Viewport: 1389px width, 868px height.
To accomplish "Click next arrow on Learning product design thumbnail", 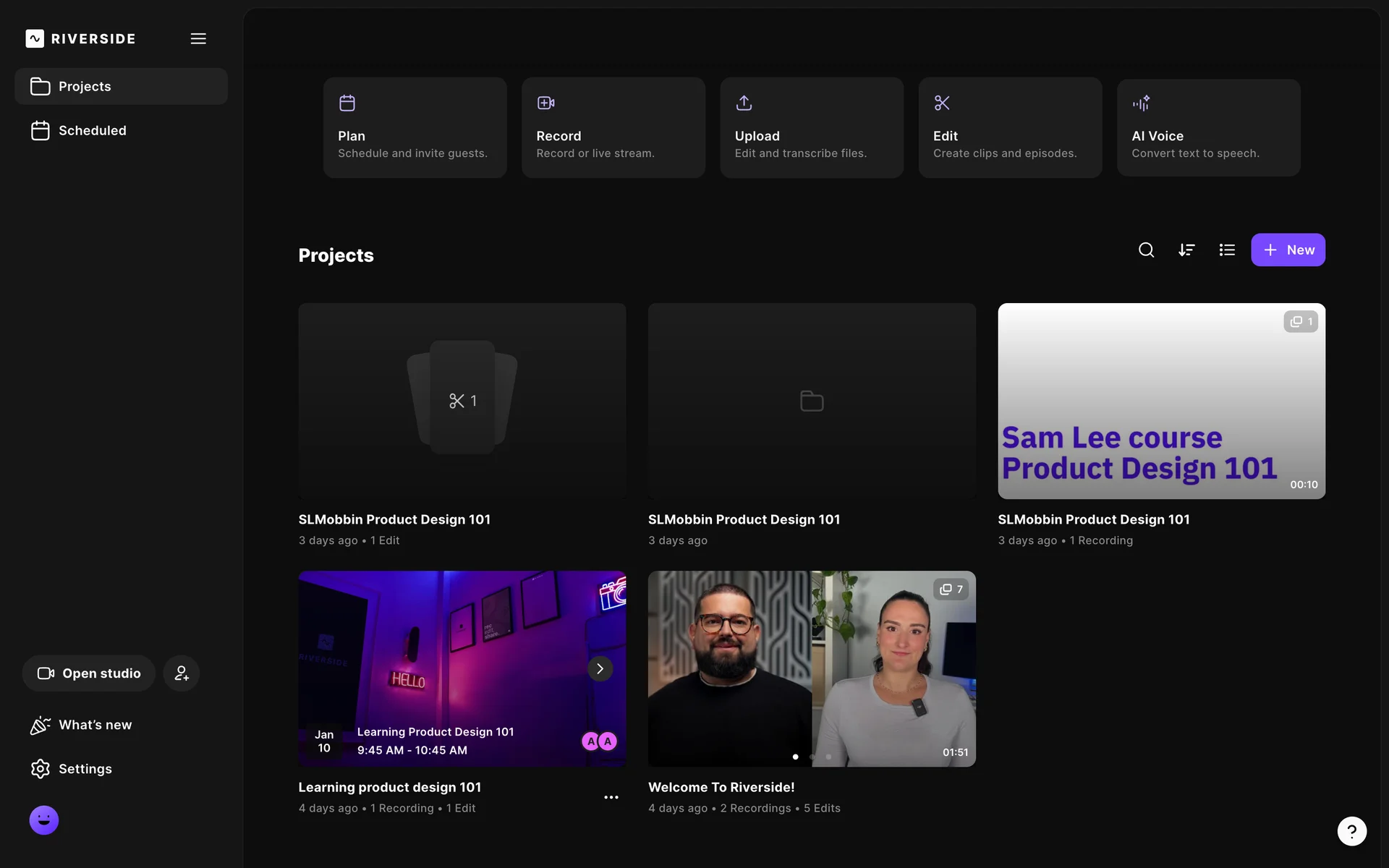I will pyautogui.click(x=600, y=669).
